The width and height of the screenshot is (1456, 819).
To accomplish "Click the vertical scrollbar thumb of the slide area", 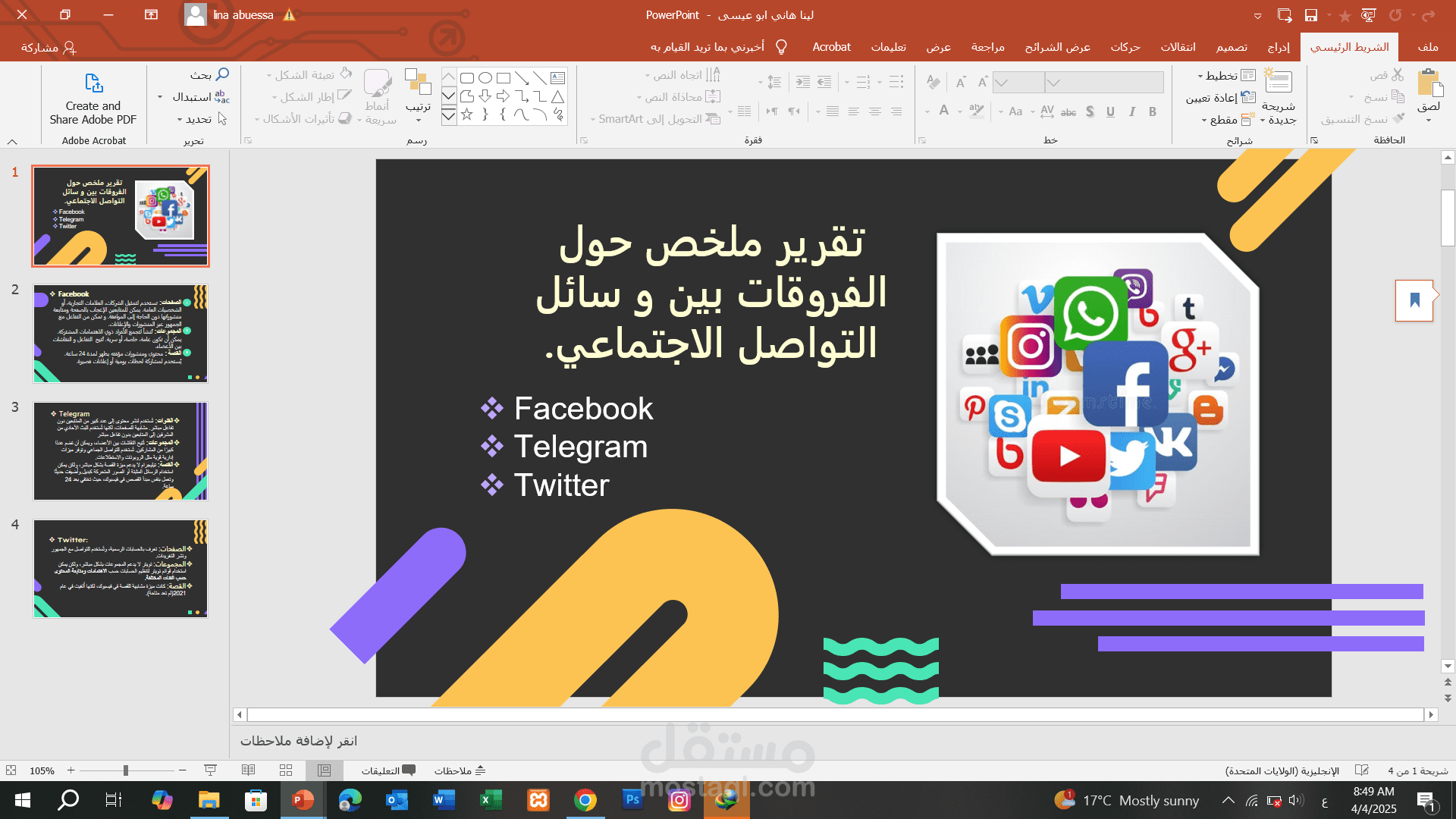I will pos(1448,218).
